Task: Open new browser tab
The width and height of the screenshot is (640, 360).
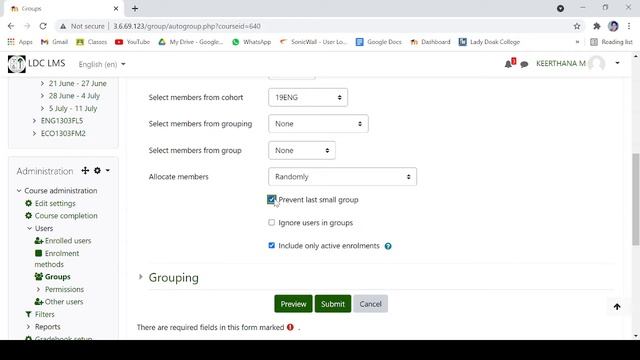Action: click(135, 8)
